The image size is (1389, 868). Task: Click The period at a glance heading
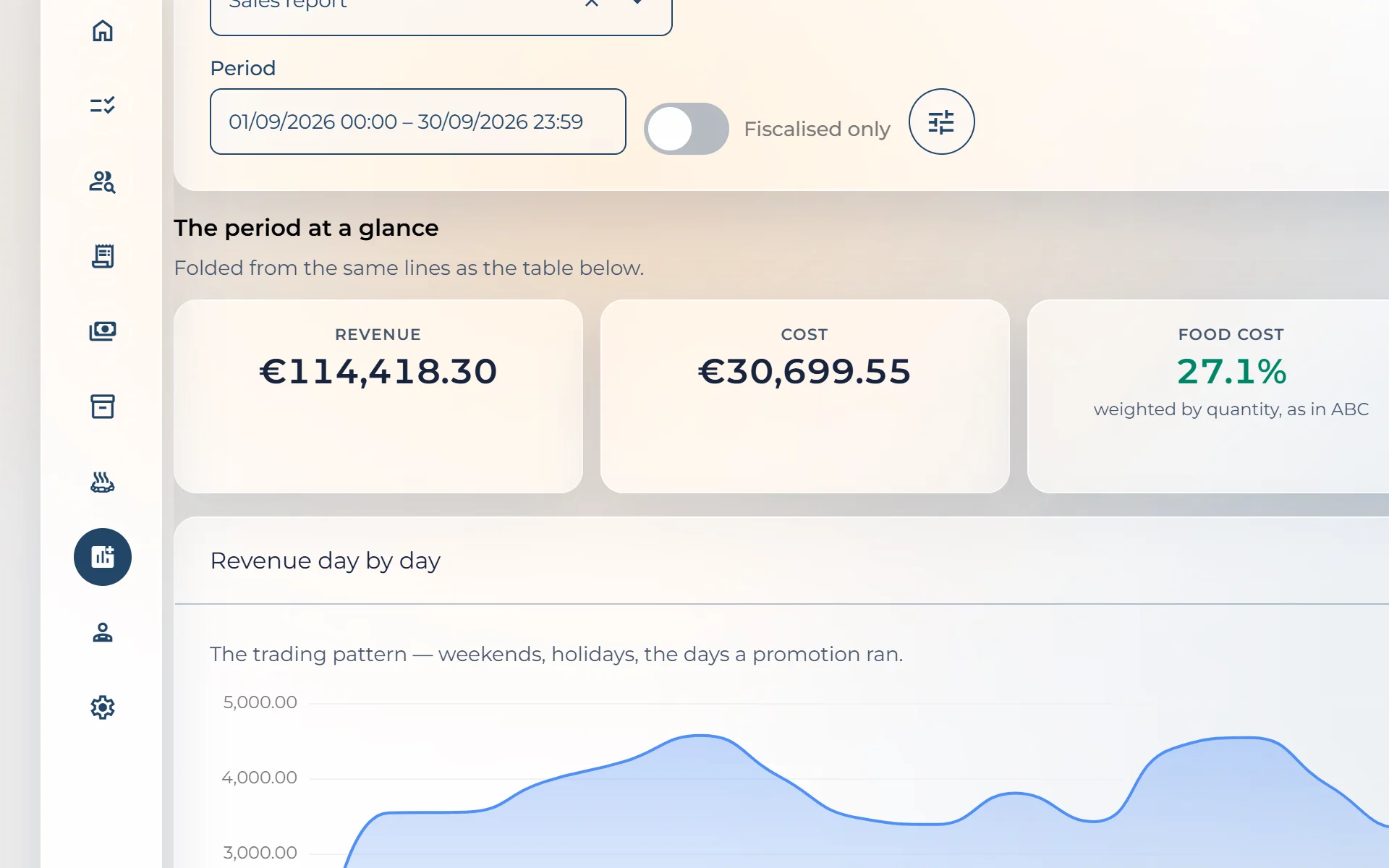[x=306, y=228]
